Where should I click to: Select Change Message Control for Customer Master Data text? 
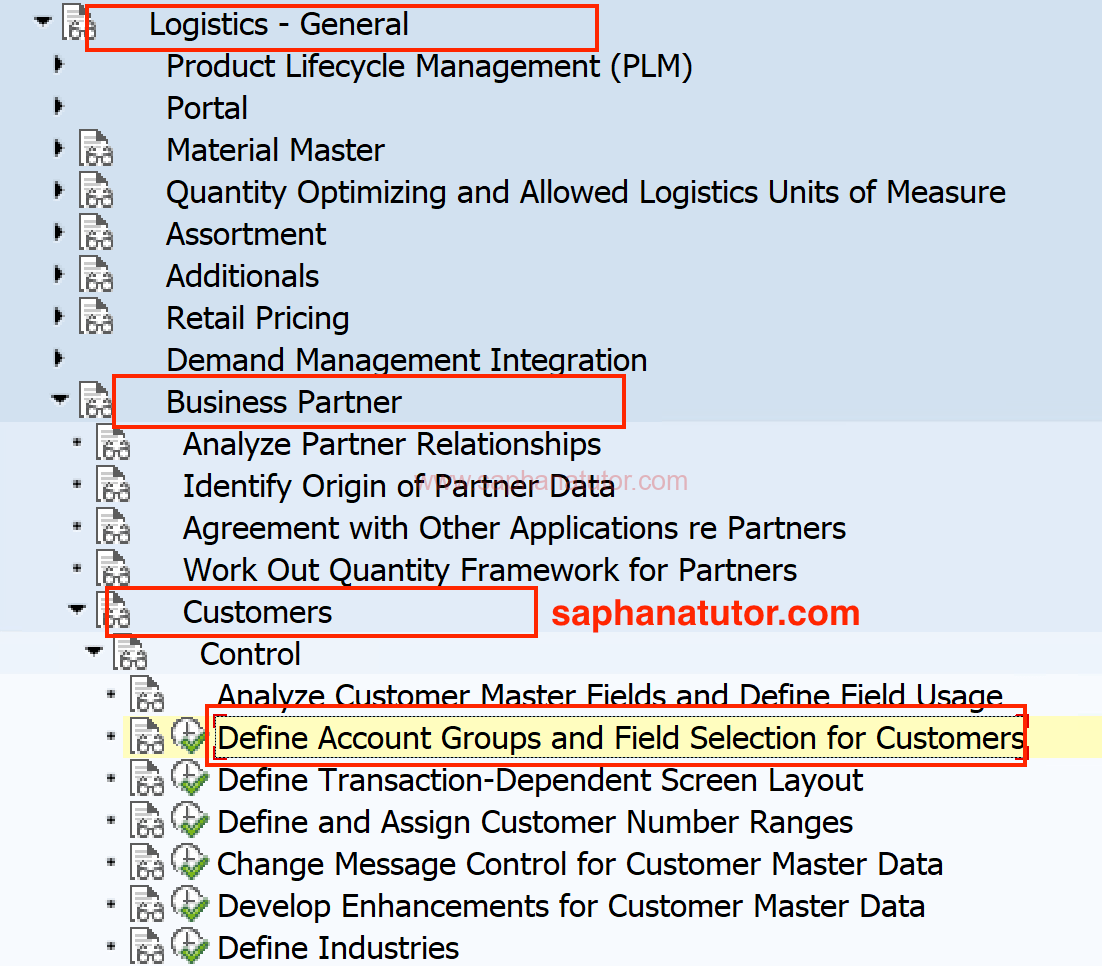point(580,864)
